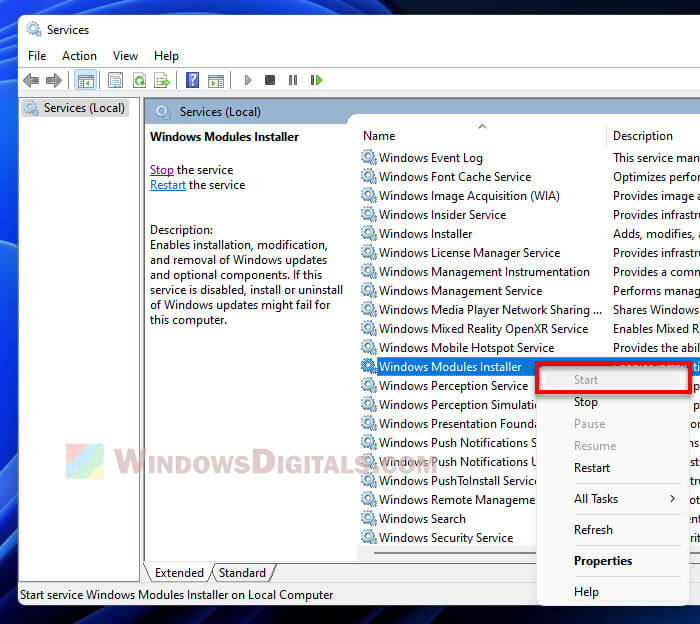700x624 pixels.
Task: Click the grayed Pause context menu item
Action: tap(612, 424)
